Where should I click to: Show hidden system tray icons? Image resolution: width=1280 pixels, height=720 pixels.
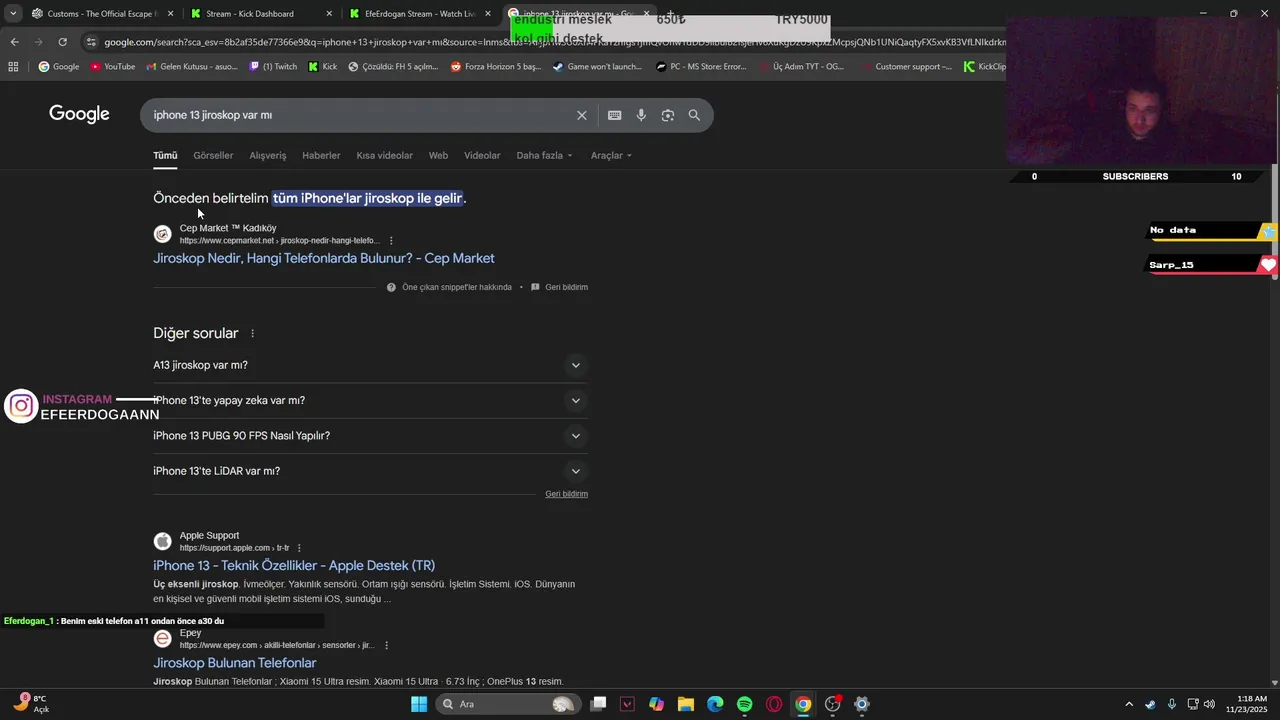coord(1129,704)
